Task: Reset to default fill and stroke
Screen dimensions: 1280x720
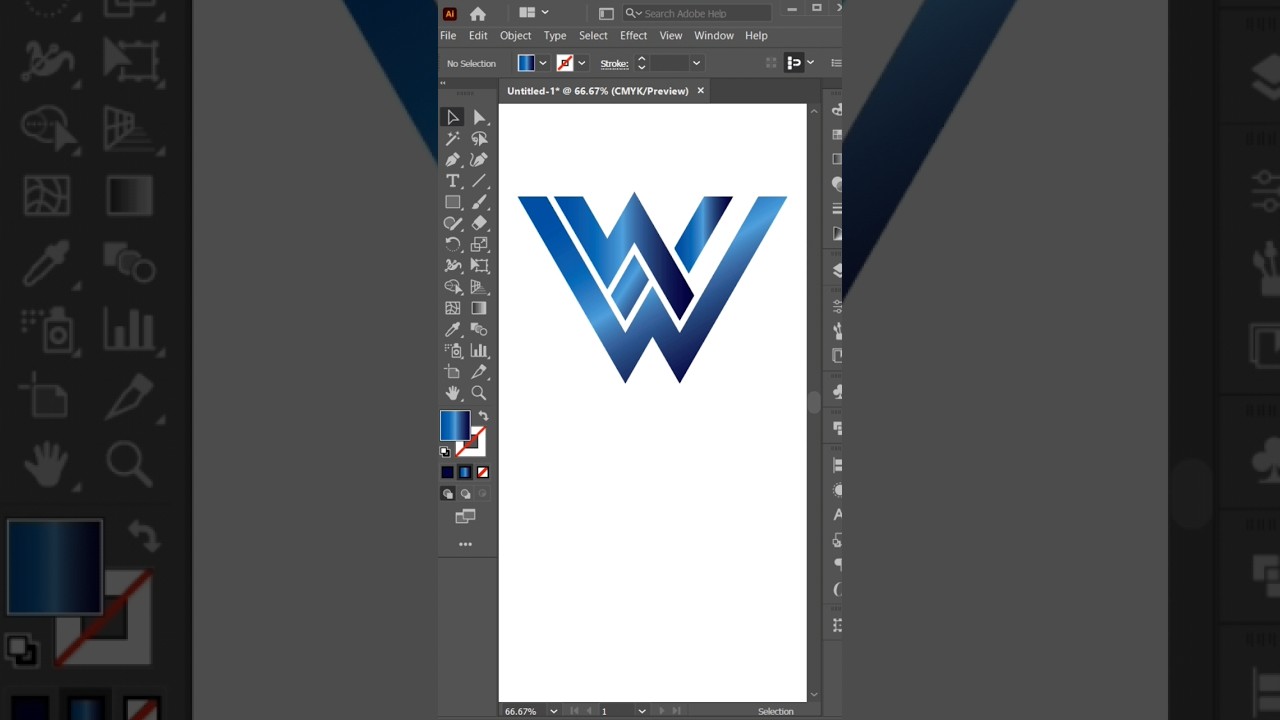Action: click(x=445, y=452)
